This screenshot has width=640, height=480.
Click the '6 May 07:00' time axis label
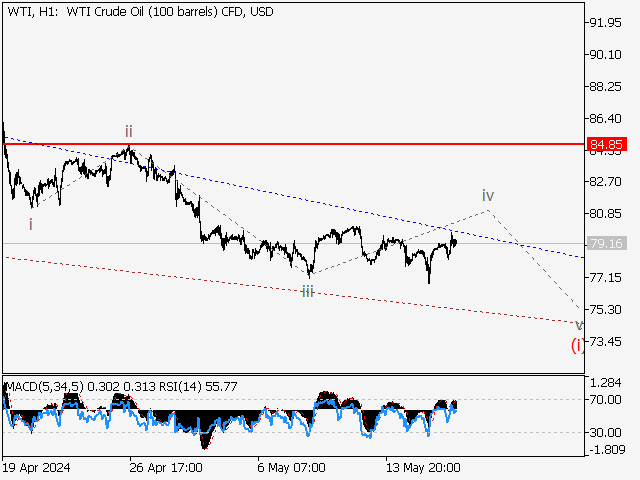tap(291, 467)
